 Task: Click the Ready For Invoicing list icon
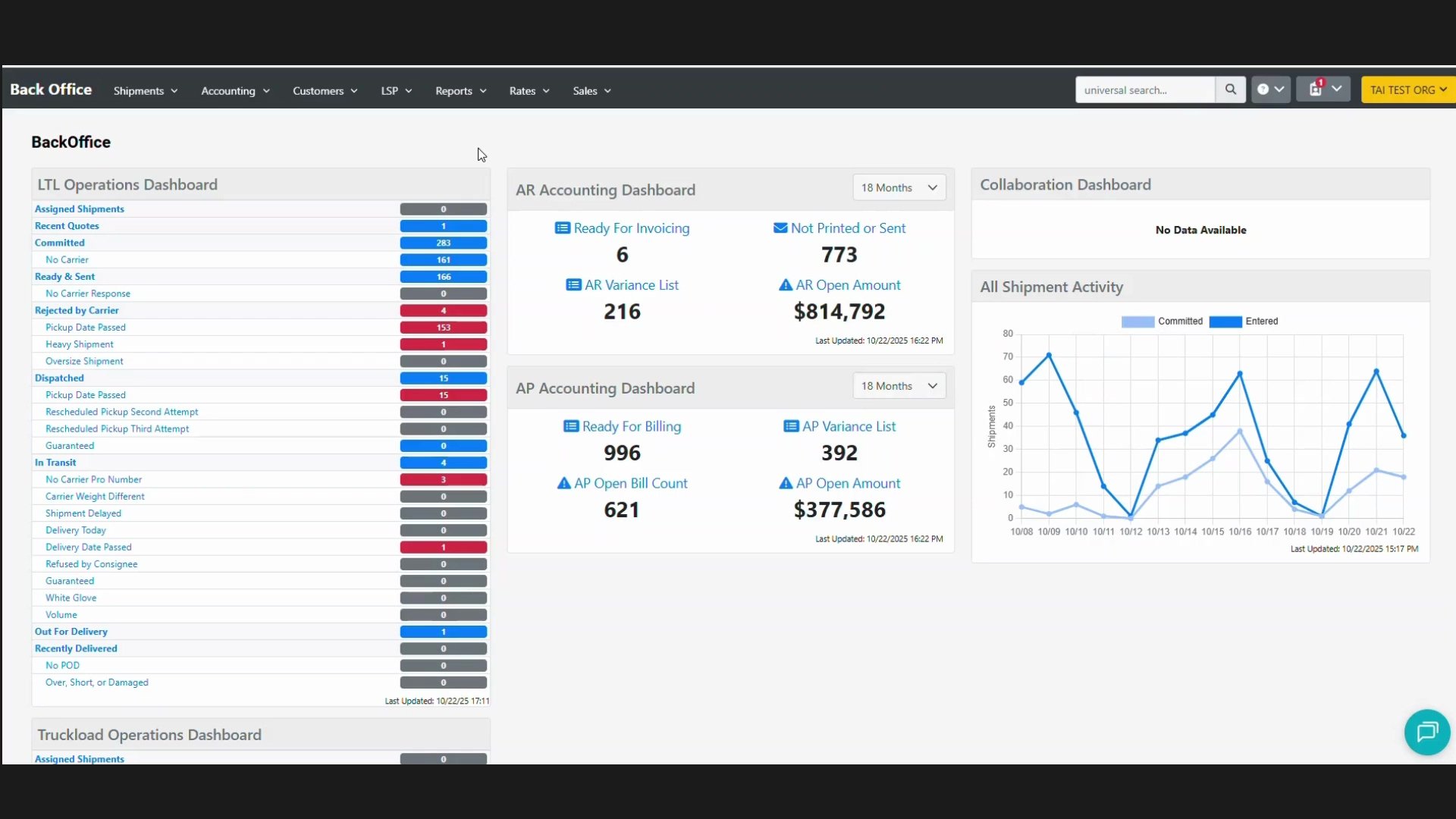[562, 228]
